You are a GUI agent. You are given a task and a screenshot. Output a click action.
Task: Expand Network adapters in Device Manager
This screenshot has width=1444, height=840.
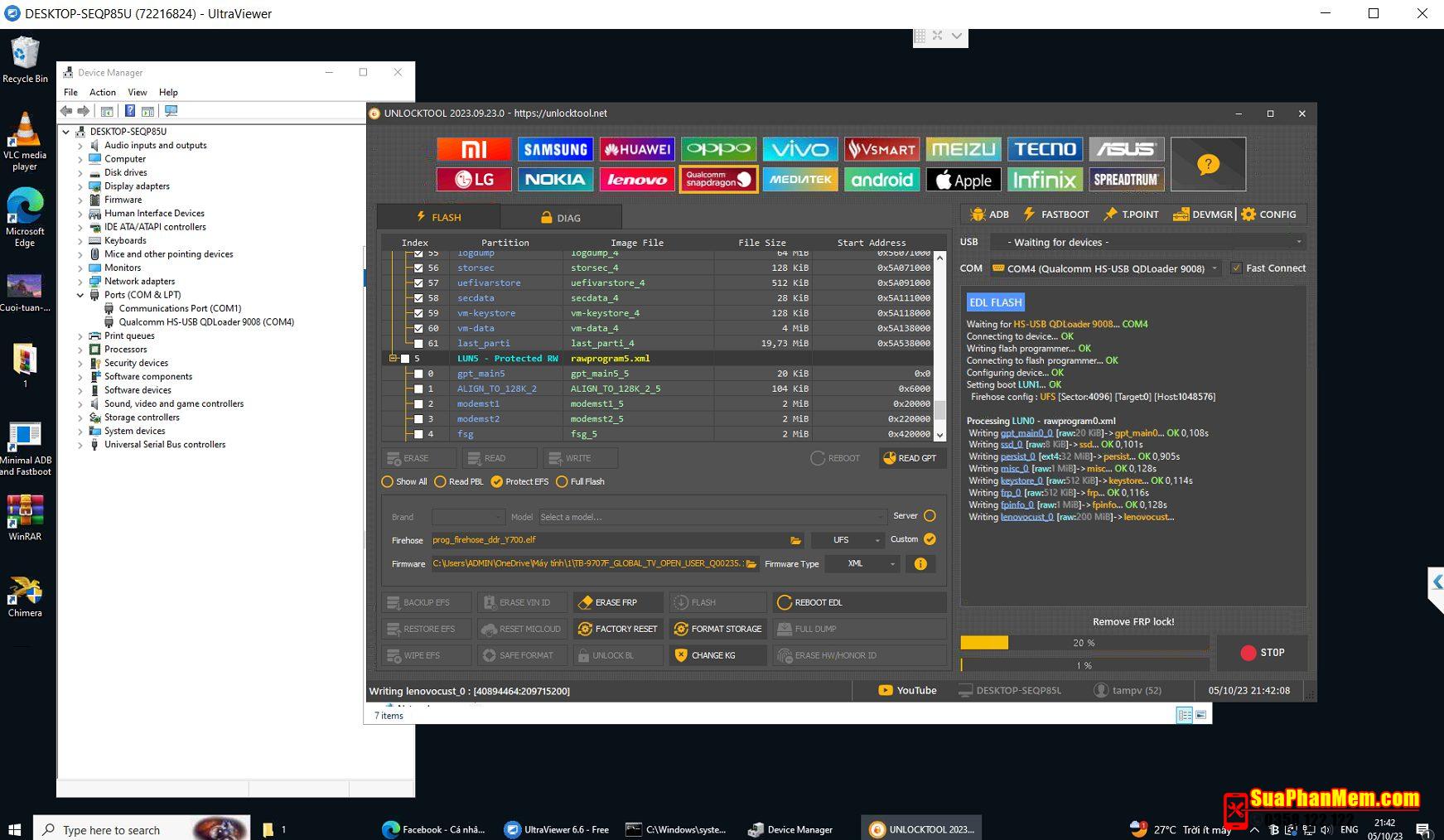point(80,282)
